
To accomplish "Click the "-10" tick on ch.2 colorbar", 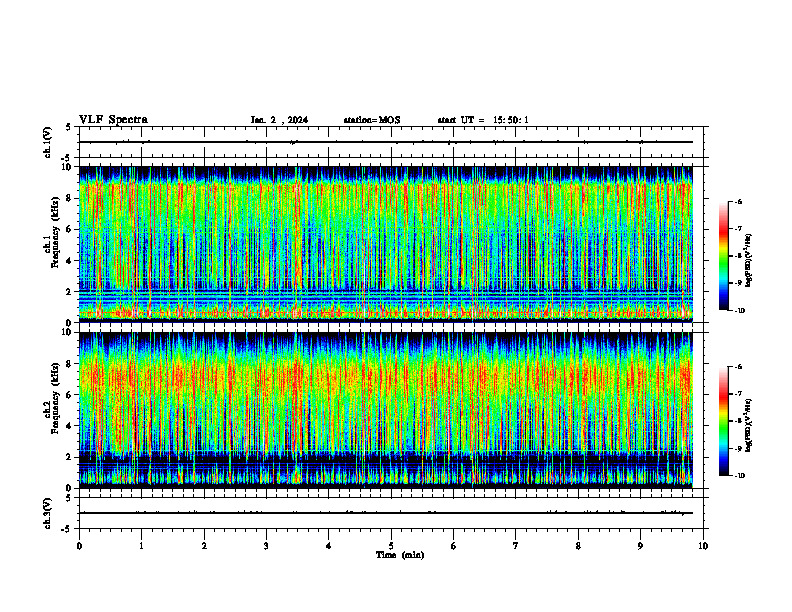I will (x=739, y=476).
